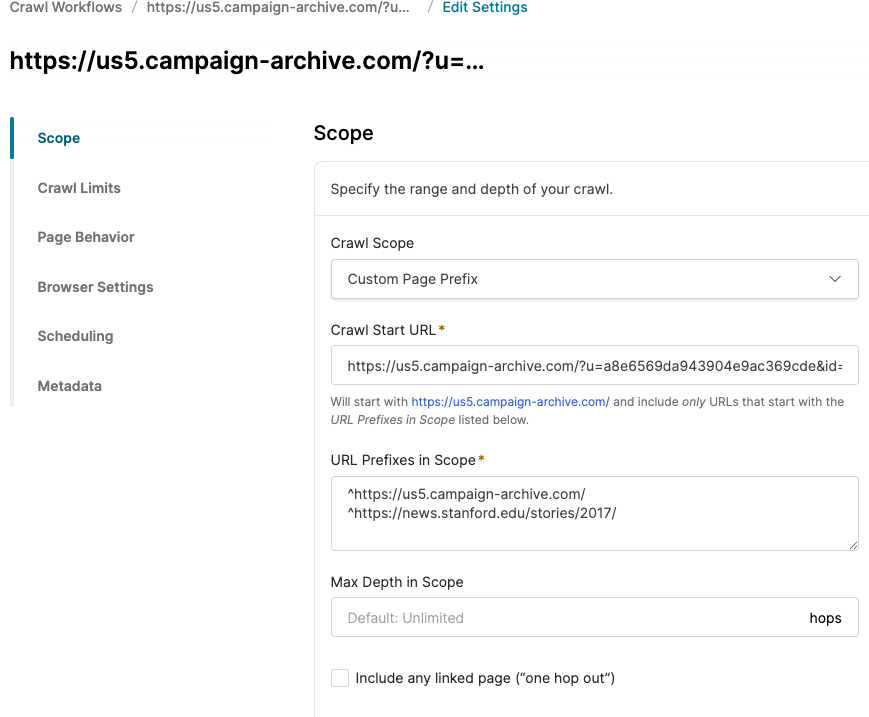This screenshot has width=869, height=717.
Task: Grab the textarea resize handle corner
Action: pos(853,546)
